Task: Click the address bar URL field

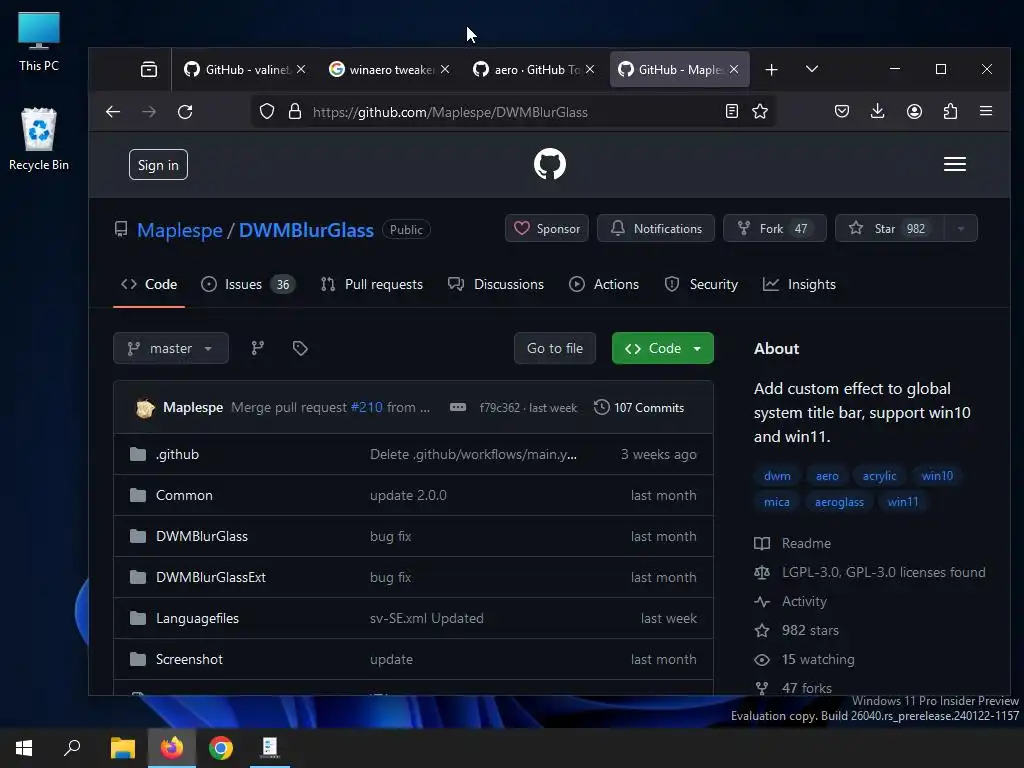Action: coord(512,112)
